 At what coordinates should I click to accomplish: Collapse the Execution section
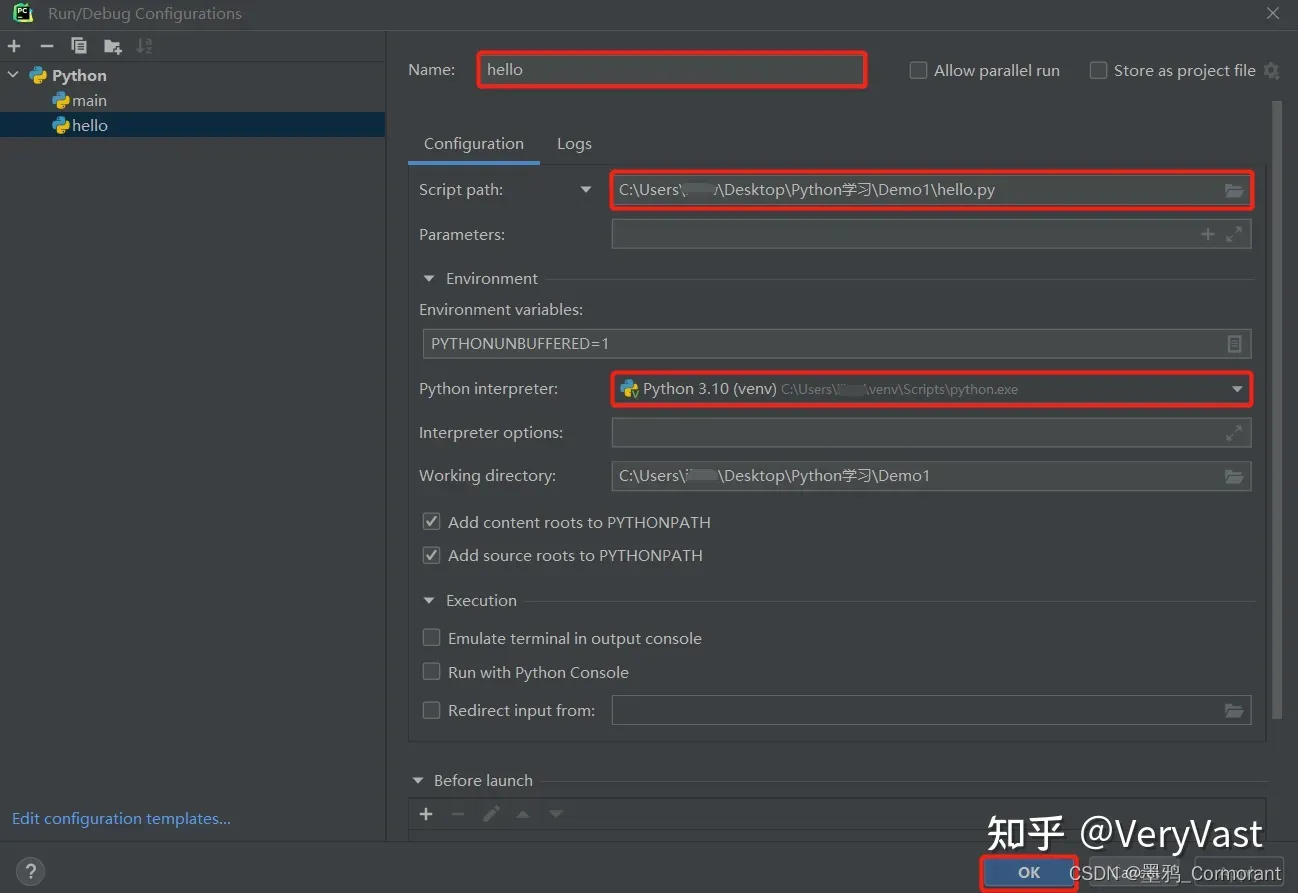tap(429, 601)
